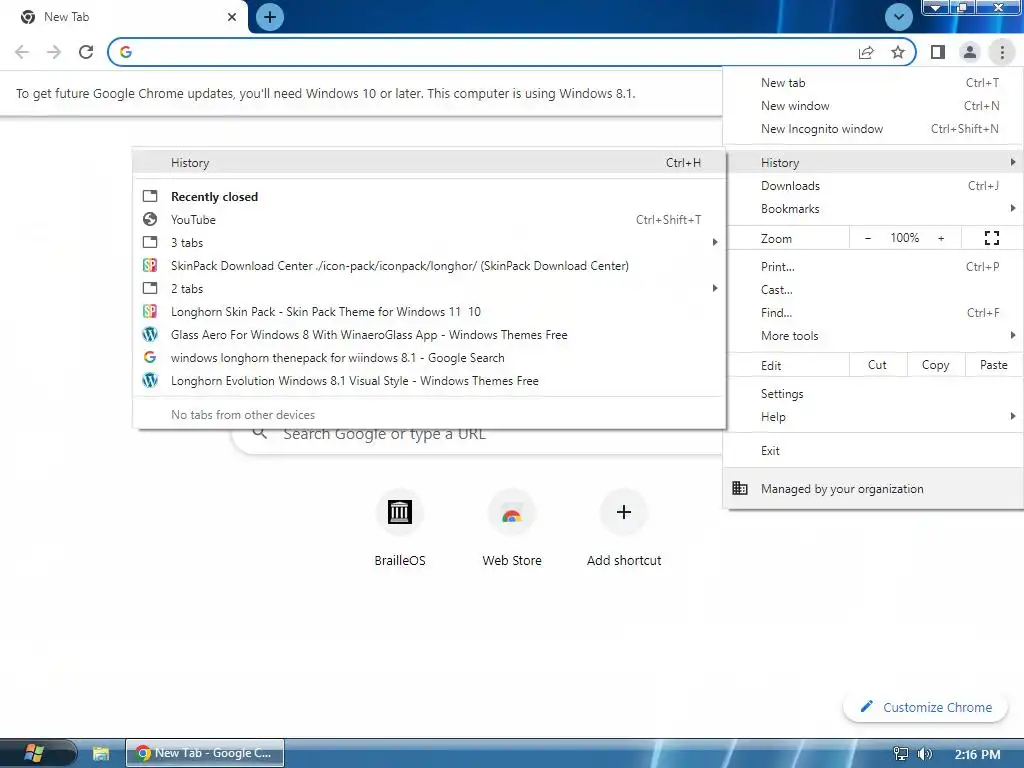Choose Print... from the menu
Viewport: 1024px width, 768px height.
(872, 266)
